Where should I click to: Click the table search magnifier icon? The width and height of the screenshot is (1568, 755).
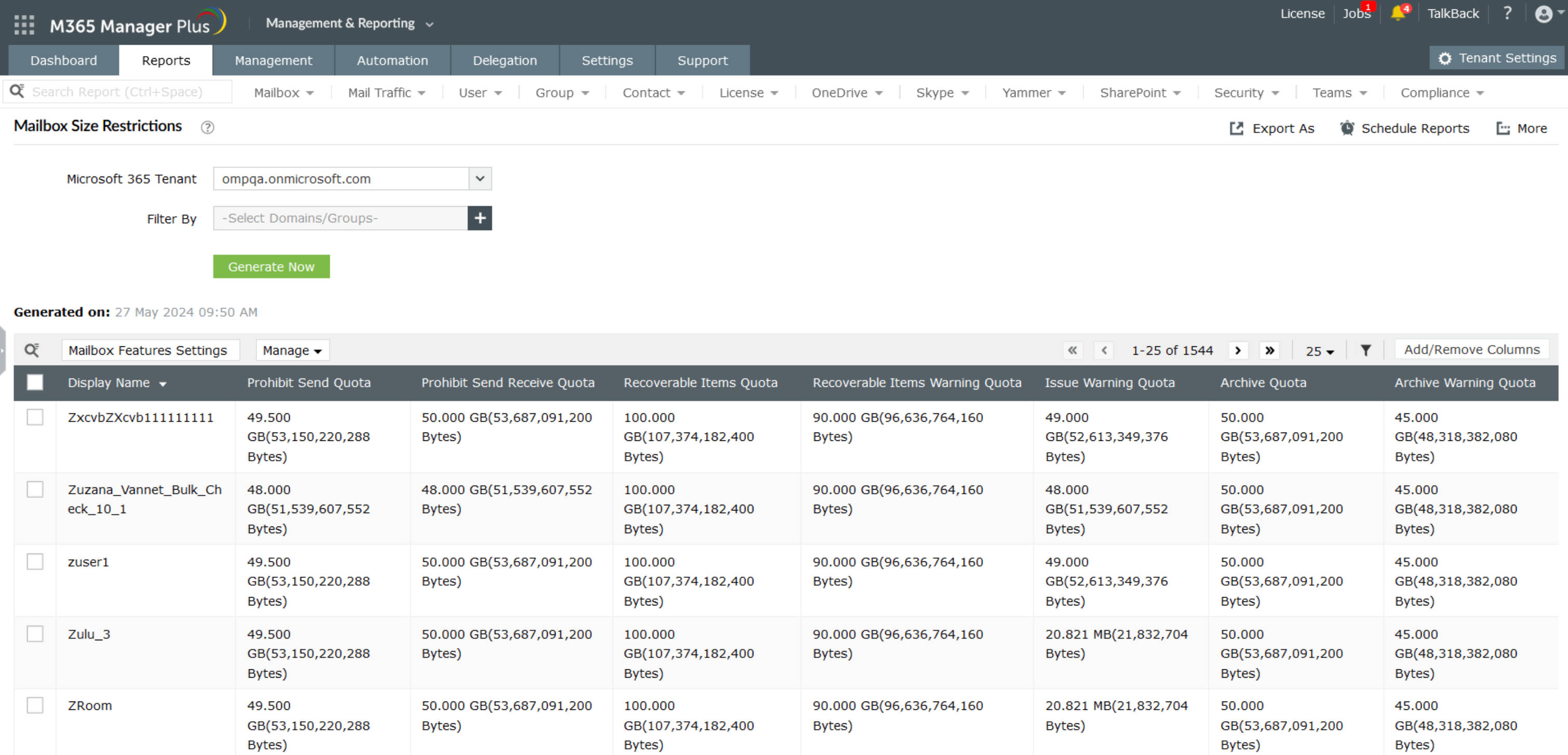[x=32, y=350]
